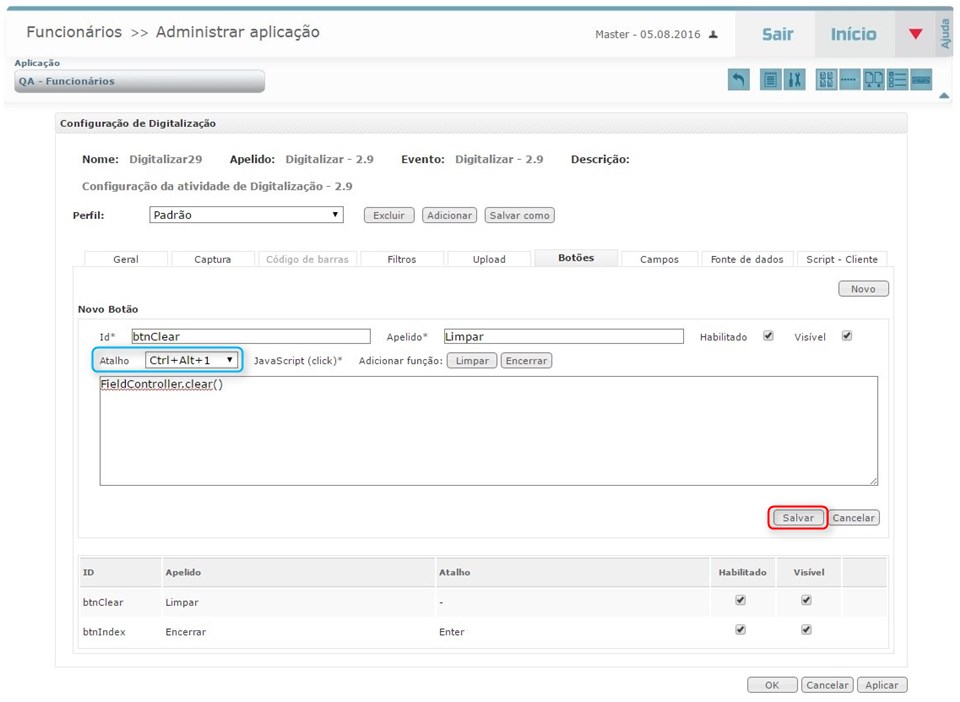Uncheck Visível for the btnIndex row

coord(808,630)
